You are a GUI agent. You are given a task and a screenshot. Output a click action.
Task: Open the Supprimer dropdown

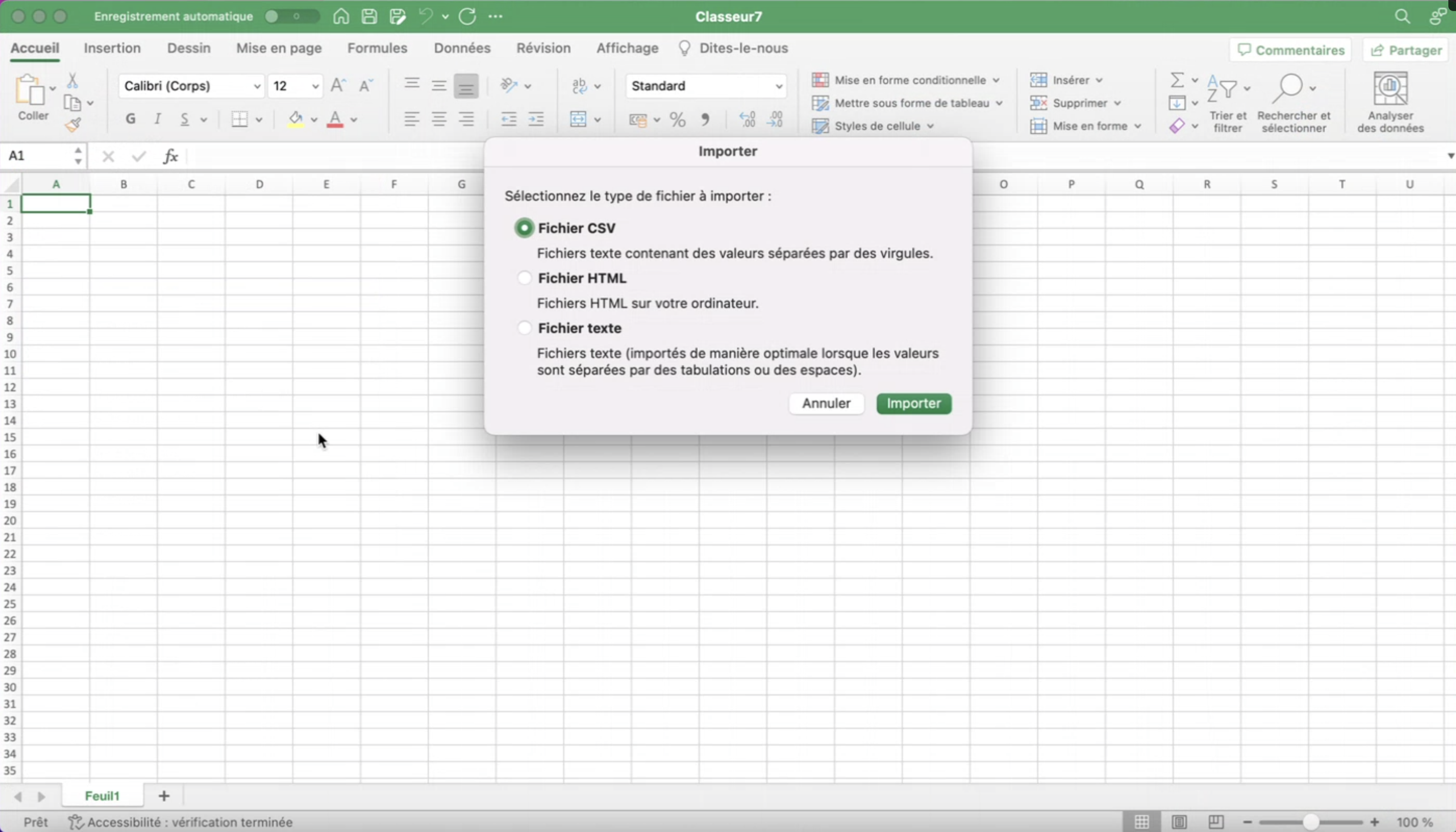(1076, 103)
